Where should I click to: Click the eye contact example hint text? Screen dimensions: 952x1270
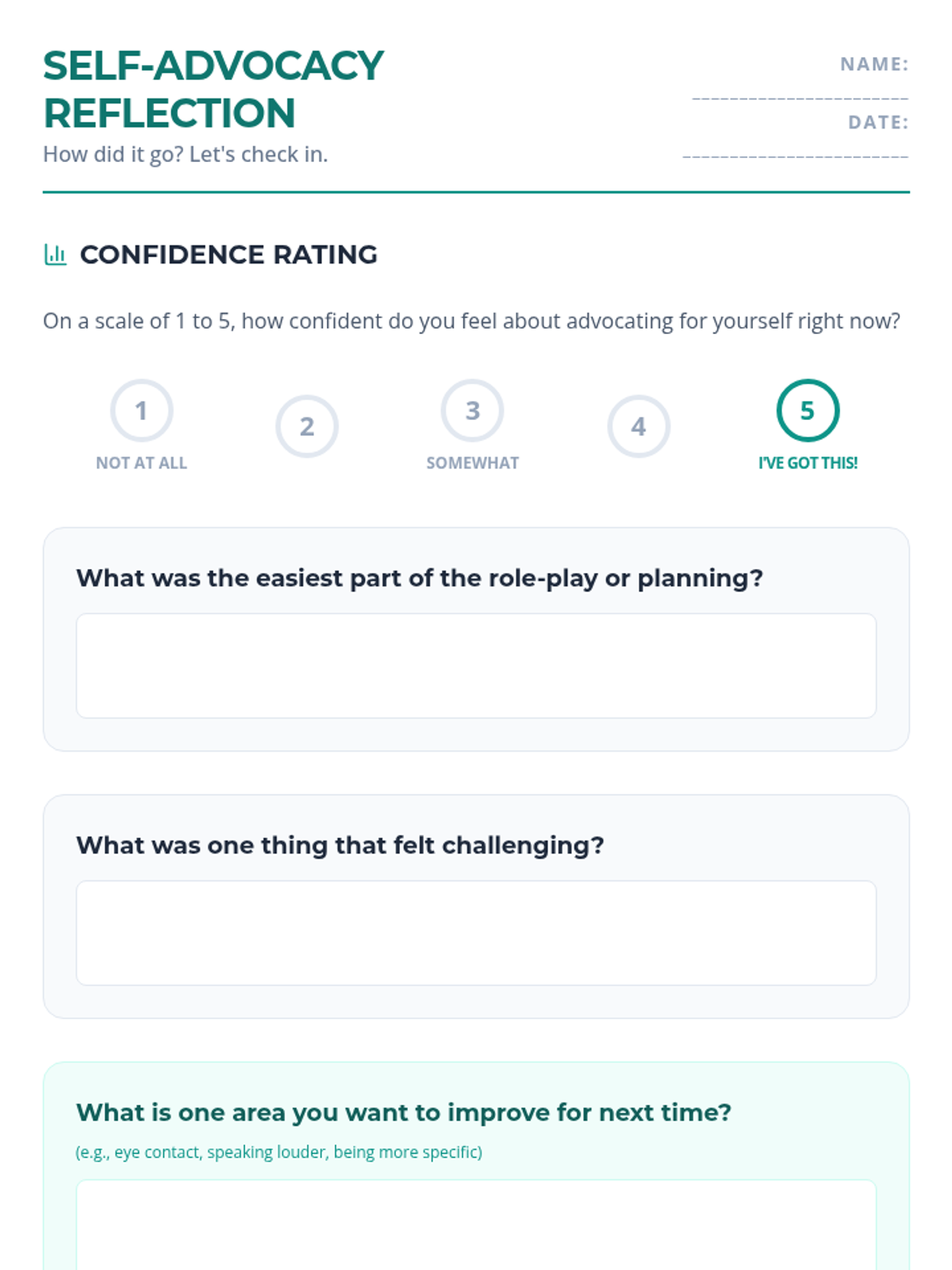click(279, 1152)
